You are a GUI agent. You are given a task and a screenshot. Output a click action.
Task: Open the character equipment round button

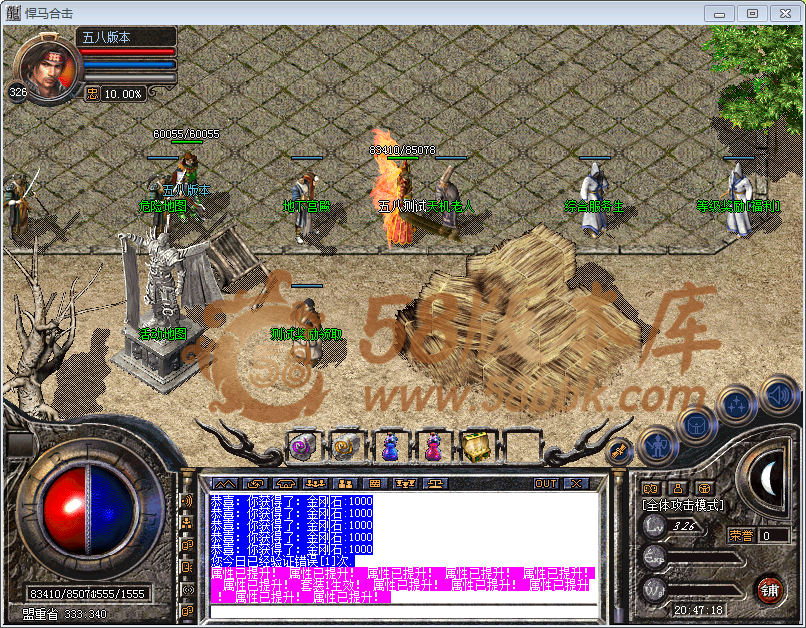click(658, 446)
